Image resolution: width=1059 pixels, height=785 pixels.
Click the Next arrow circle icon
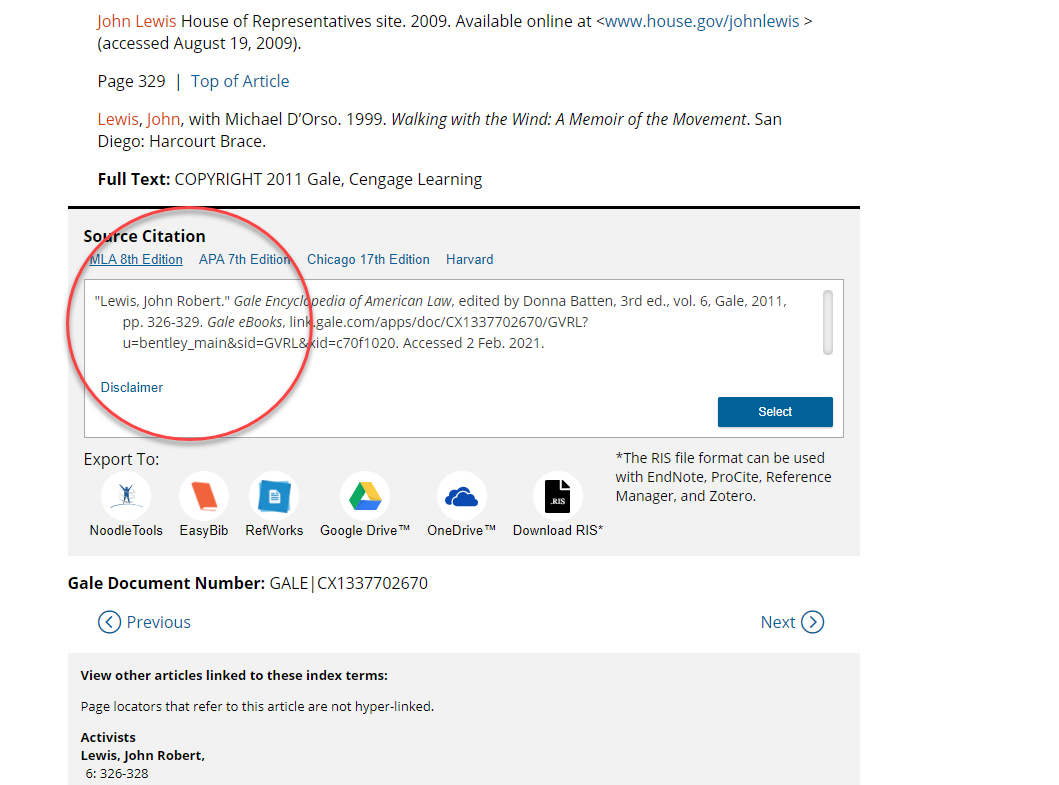coord(812,622)
